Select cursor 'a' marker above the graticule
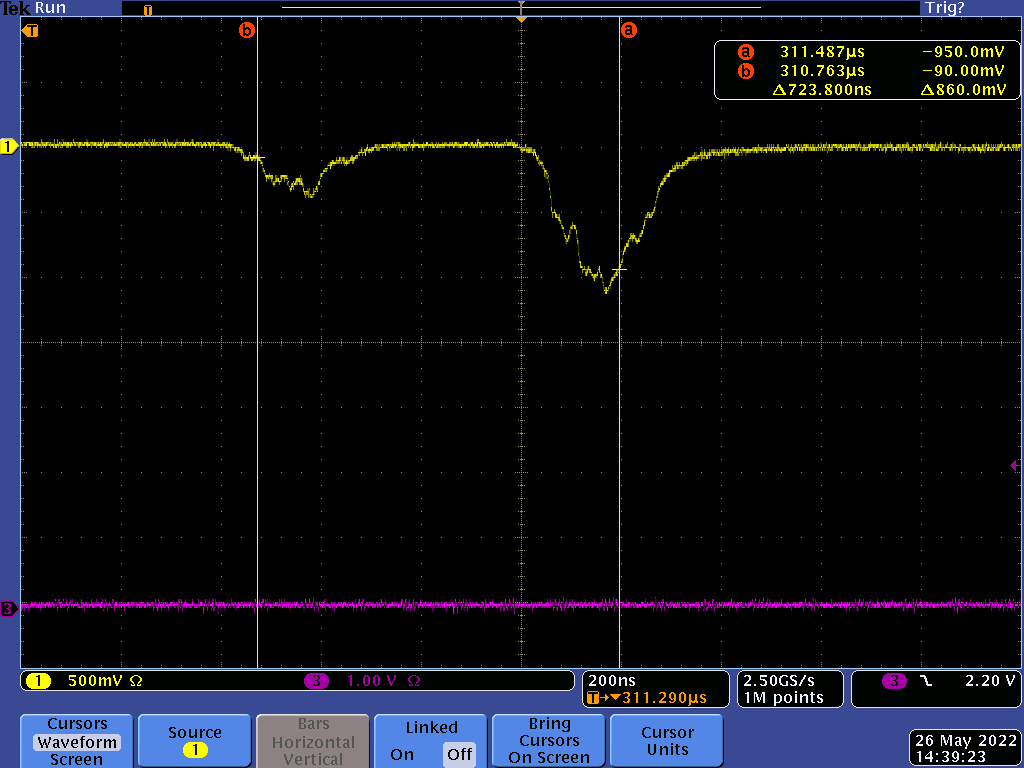1024x768 pixels. (628, 30)
